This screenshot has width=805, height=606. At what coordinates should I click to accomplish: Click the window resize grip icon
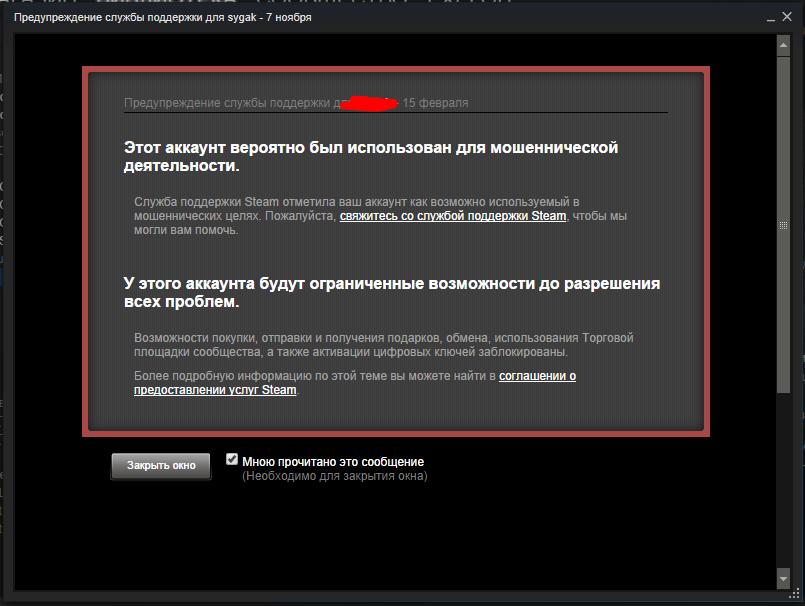click(794, 595)
